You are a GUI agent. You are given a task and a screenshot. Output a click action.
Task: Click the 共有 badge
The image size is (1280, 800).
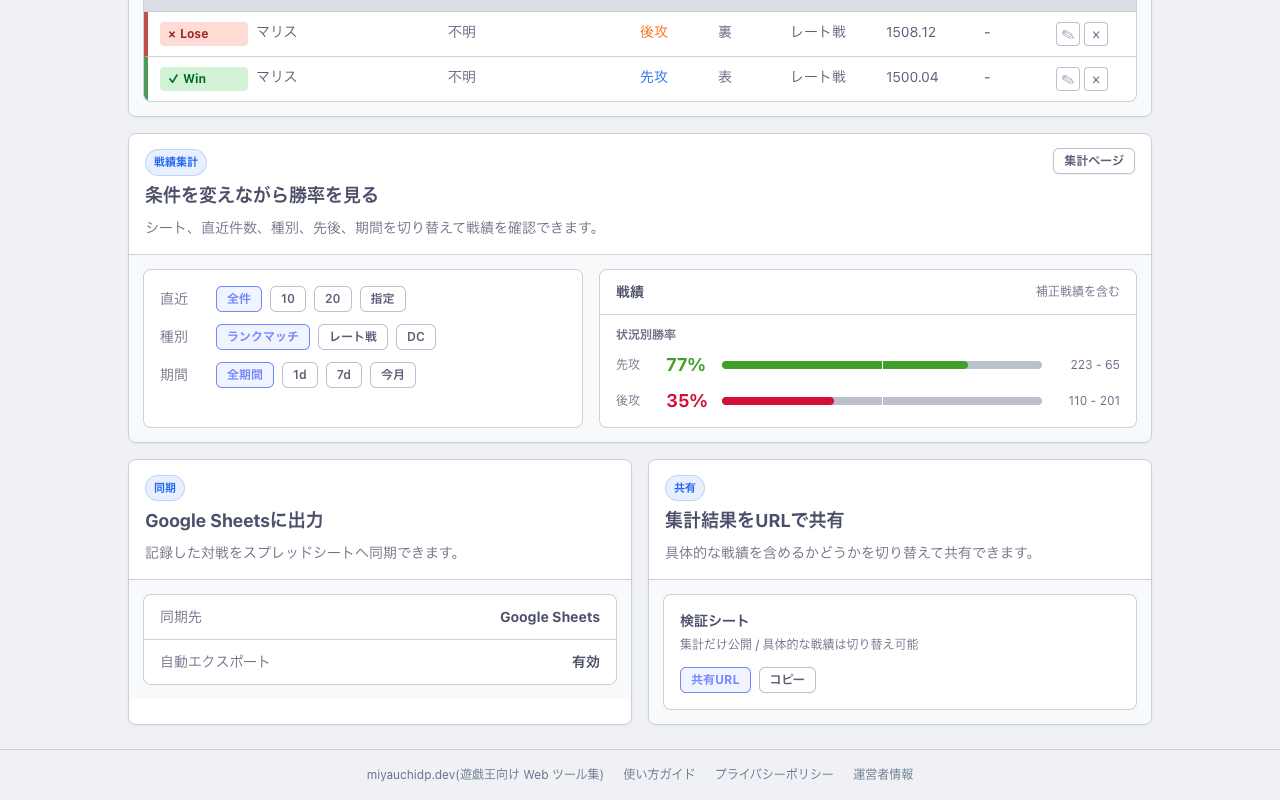click(685, 488)
